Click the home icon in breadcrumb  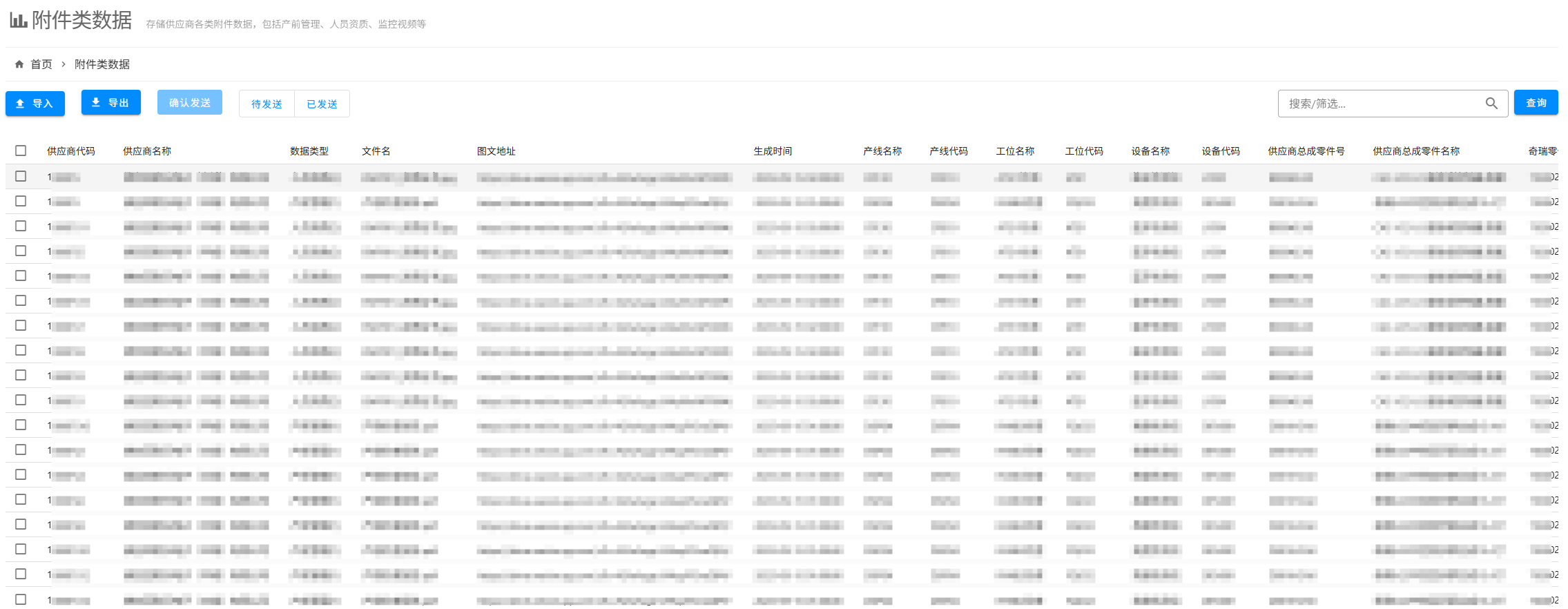19,64
